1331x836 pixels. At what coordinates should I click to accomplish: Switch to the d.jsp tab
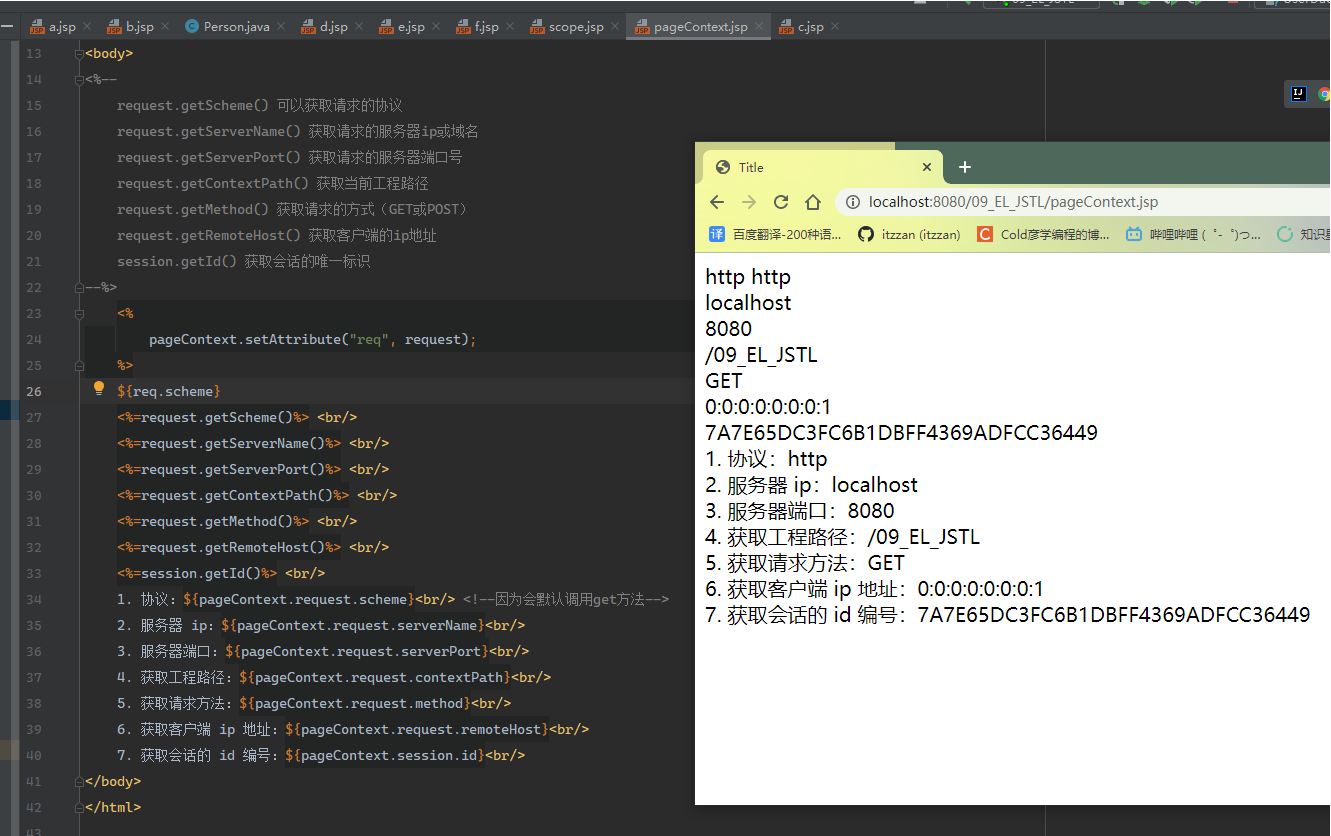coord(334,27)
